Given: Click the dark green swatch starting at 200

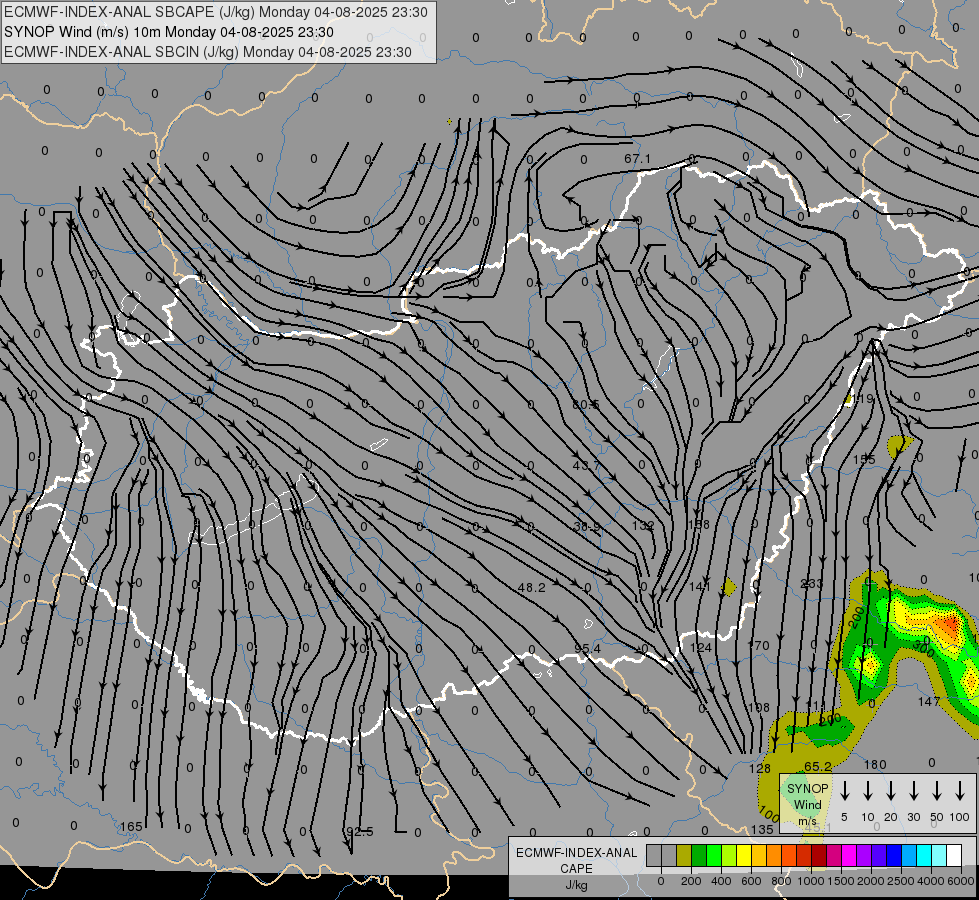Looking at the screenshot, I should (699, 855).
